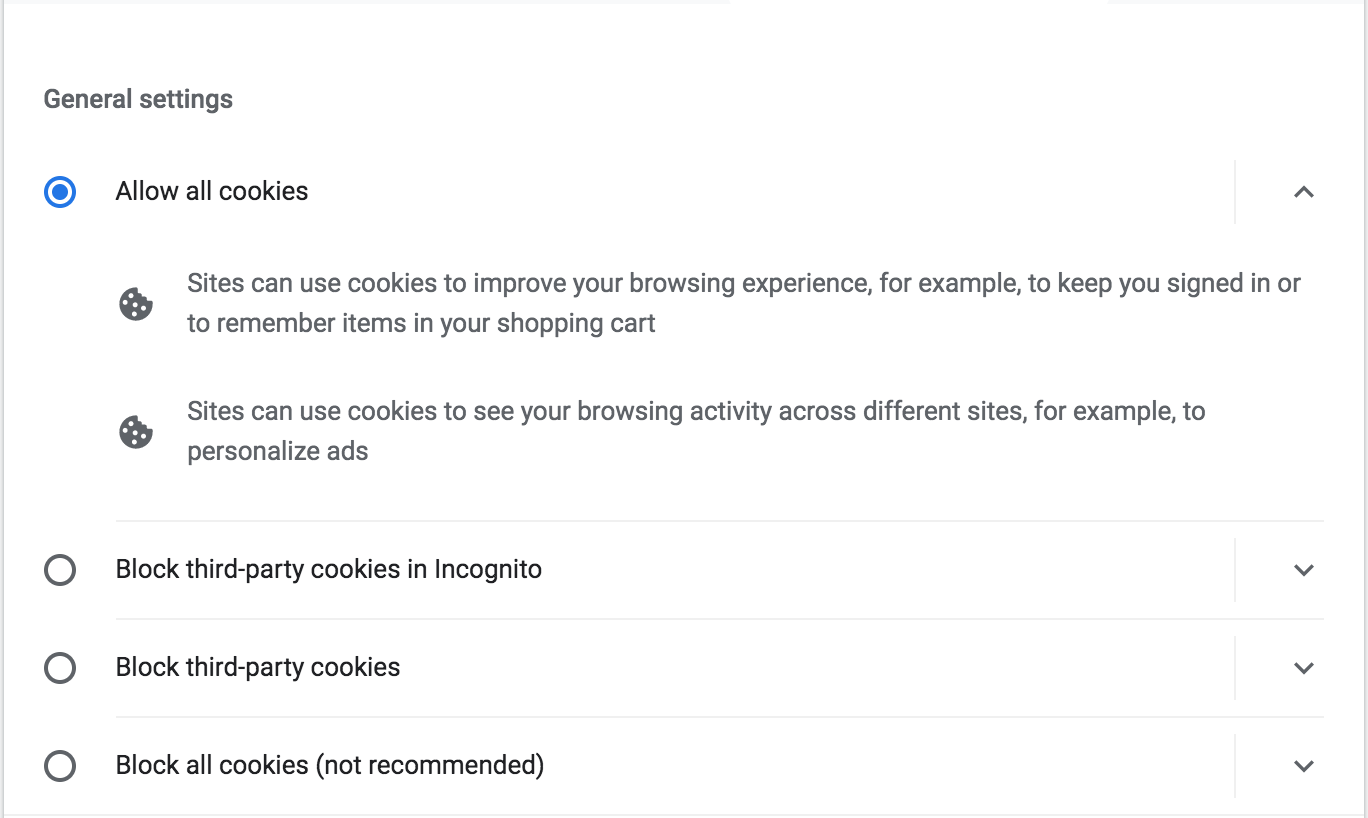Click the 'Block third-party cookies' label text
Viewport: 1368px width, 818px height.
[258, 667]
